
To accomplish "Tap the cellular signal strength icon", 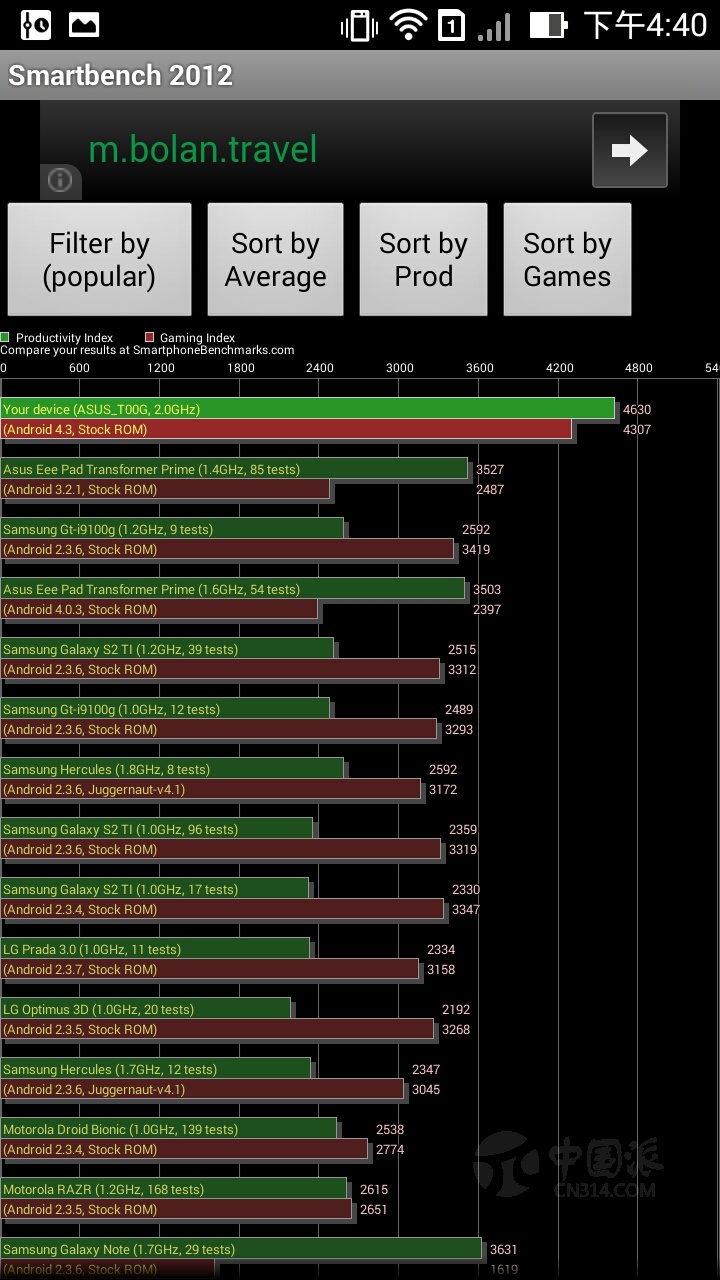I will coord(494,25).
